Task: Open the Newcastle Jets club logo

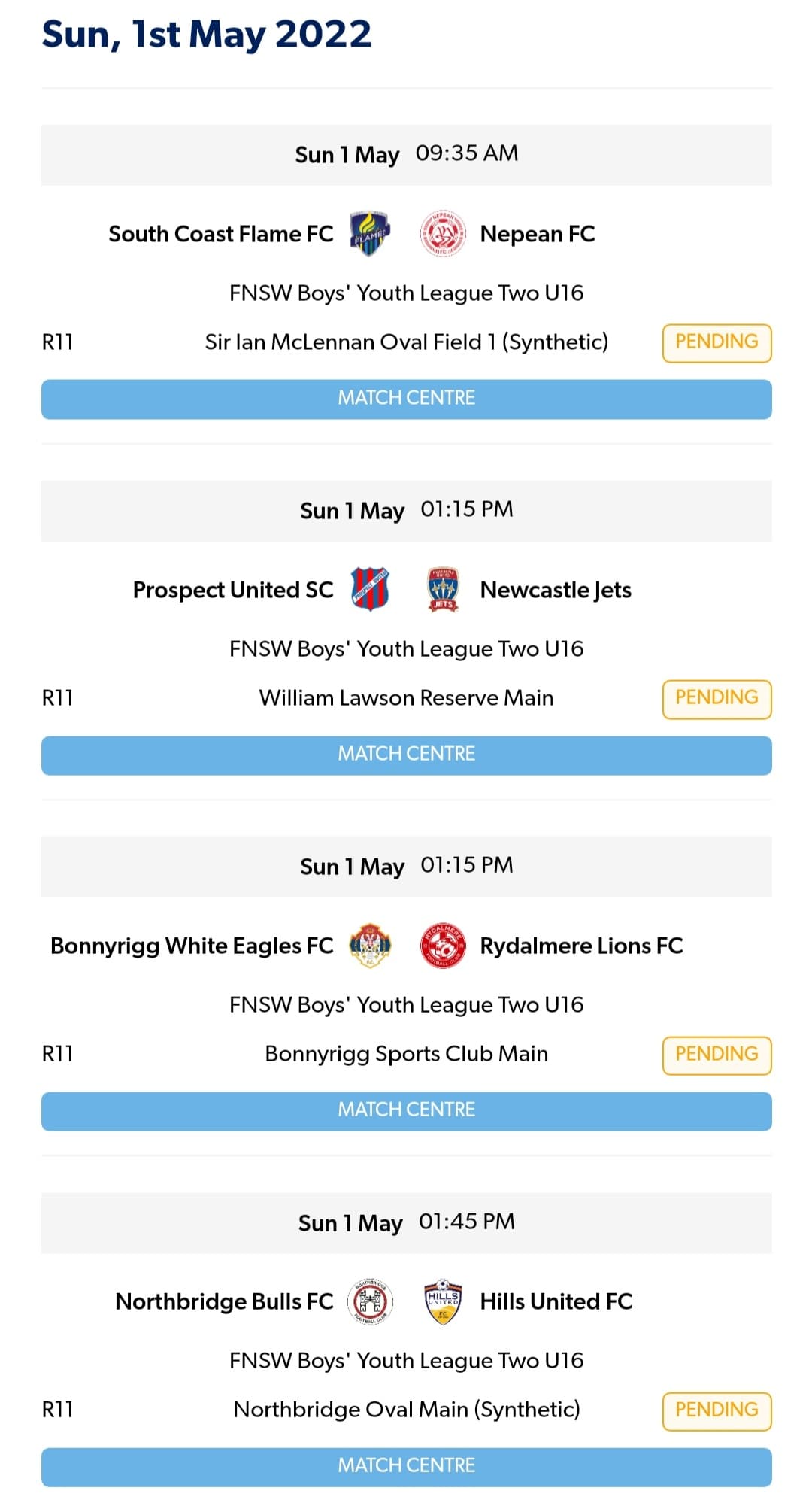Action: (442, 590)
